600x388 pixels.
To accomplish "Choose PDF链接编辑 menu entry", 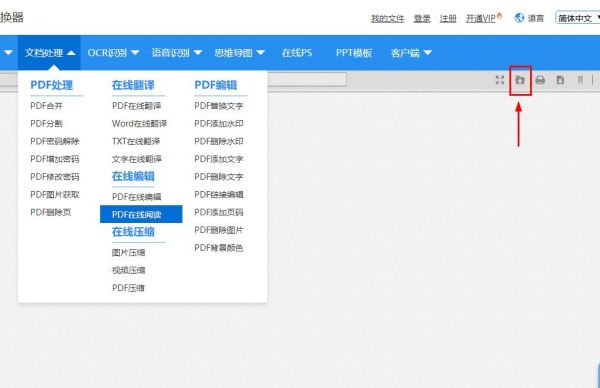I will click(x=219, y=194).
